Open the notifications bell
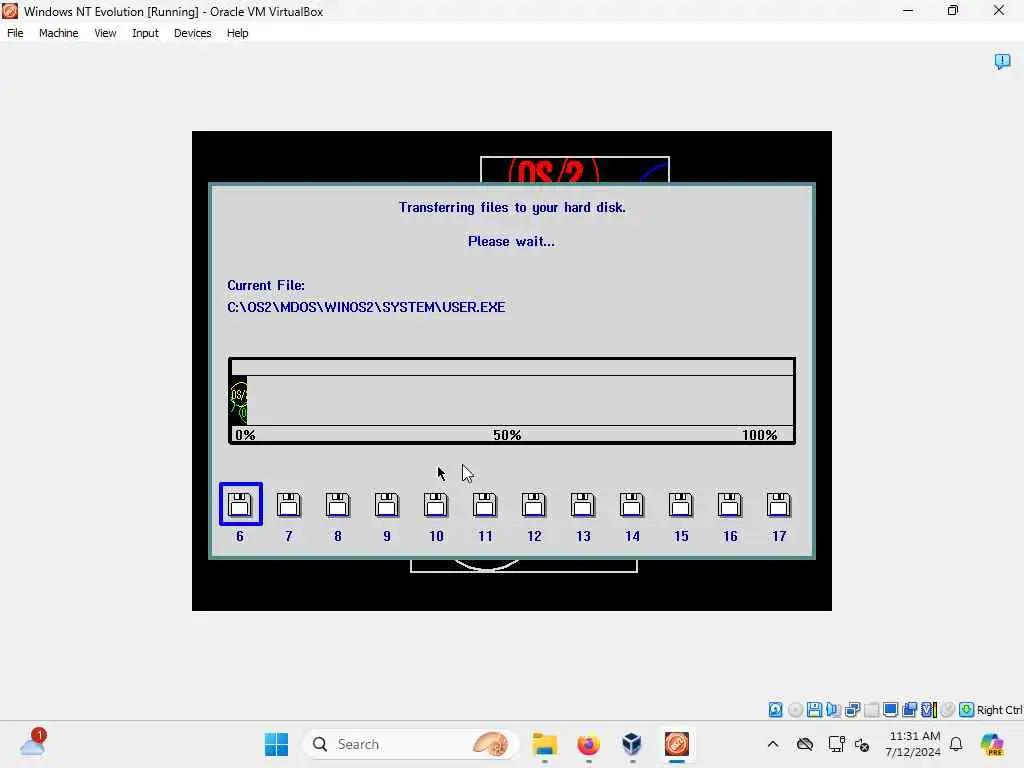This screenshot has height=768, width=1024. 956,744
